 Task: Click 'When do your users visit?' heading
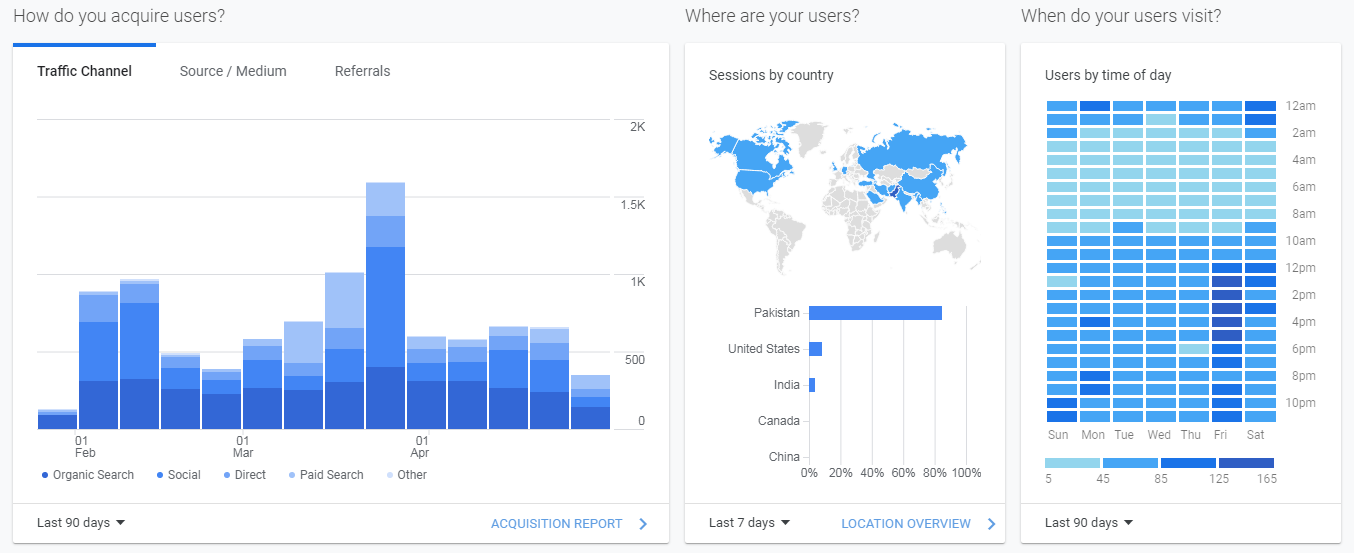pyautogui.click(x=1121, y=16)
